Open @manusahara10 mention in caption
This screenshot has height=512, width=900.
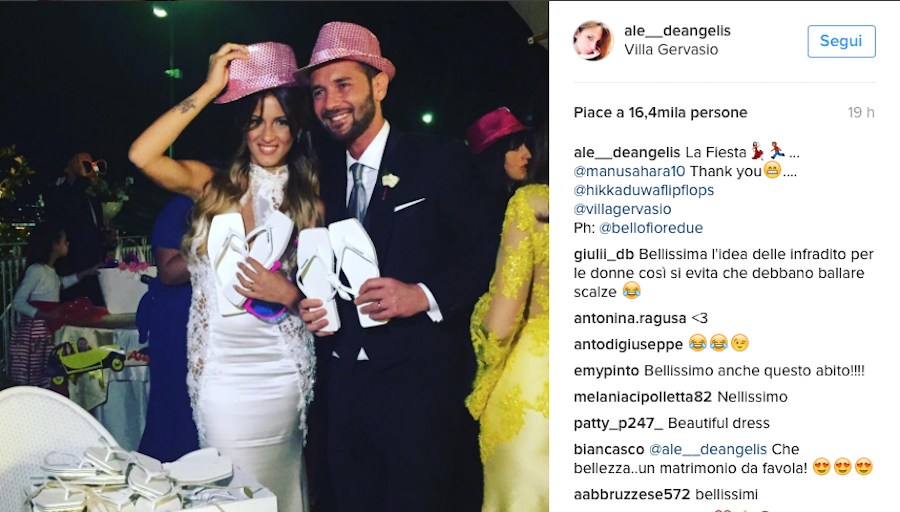click(630, 172)
